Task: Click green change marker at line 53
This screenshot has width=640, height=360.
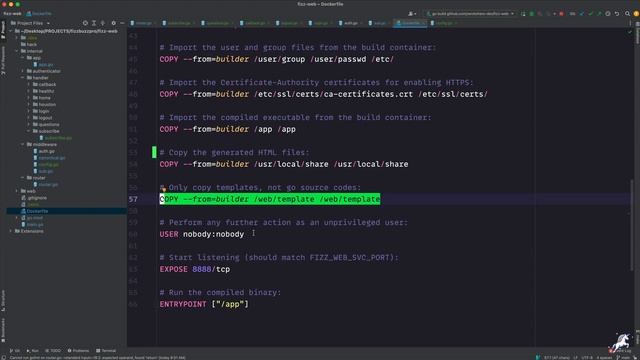Action: [x=154, y=152]
